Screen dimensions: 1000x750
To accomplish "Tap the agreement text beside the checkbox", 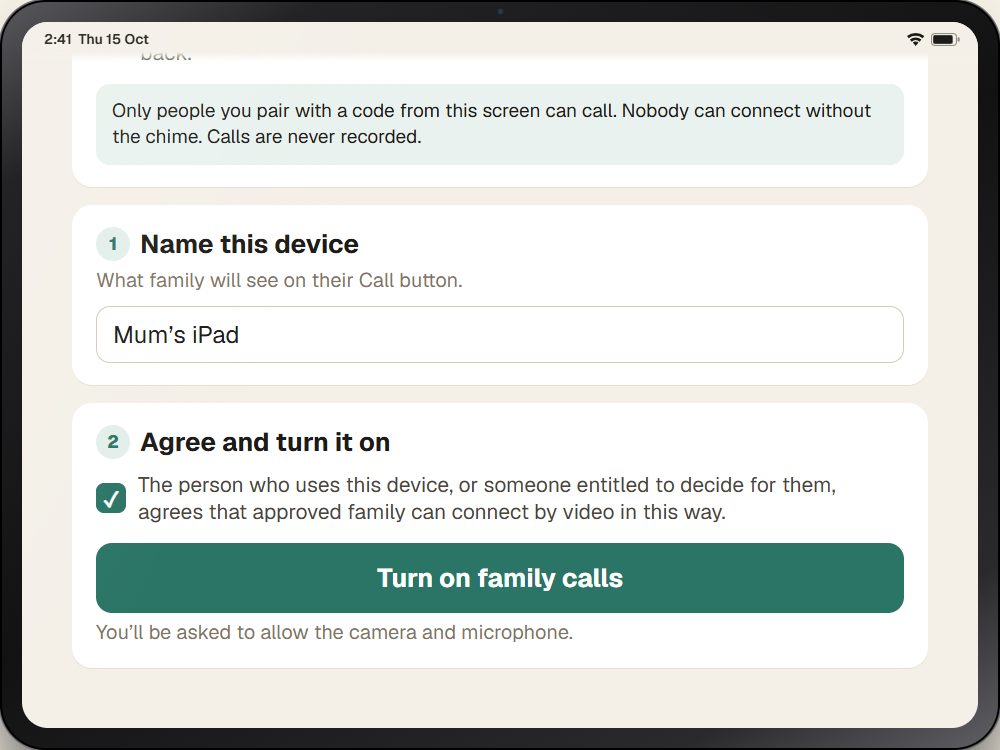I will pyautogui.click(x=487, y=498).
